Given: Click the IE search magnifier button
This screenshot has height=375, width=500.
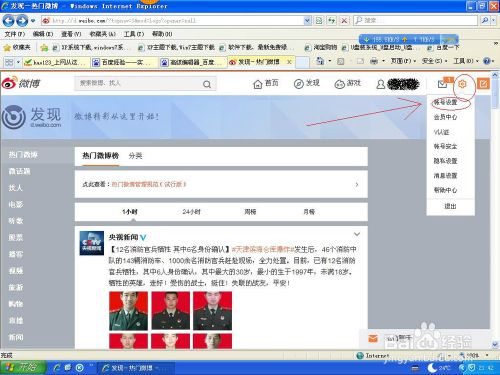Looking at the screenshot, I should click(485, 20).
